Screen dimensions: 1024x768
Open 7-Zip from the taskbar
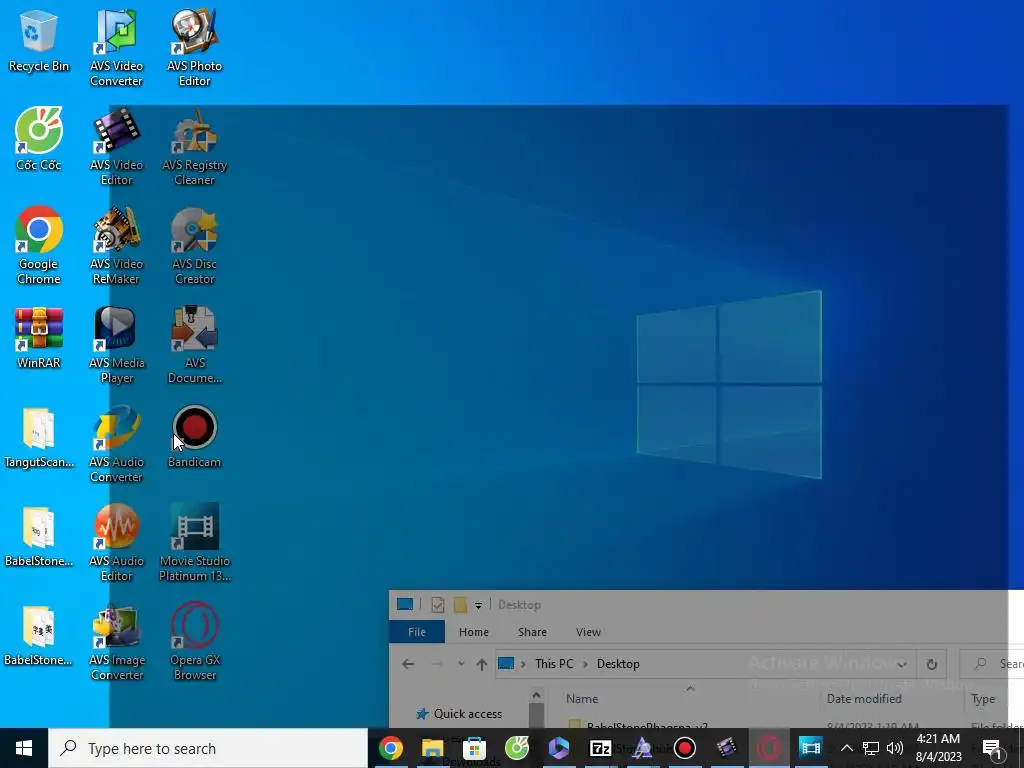point(600,748)
